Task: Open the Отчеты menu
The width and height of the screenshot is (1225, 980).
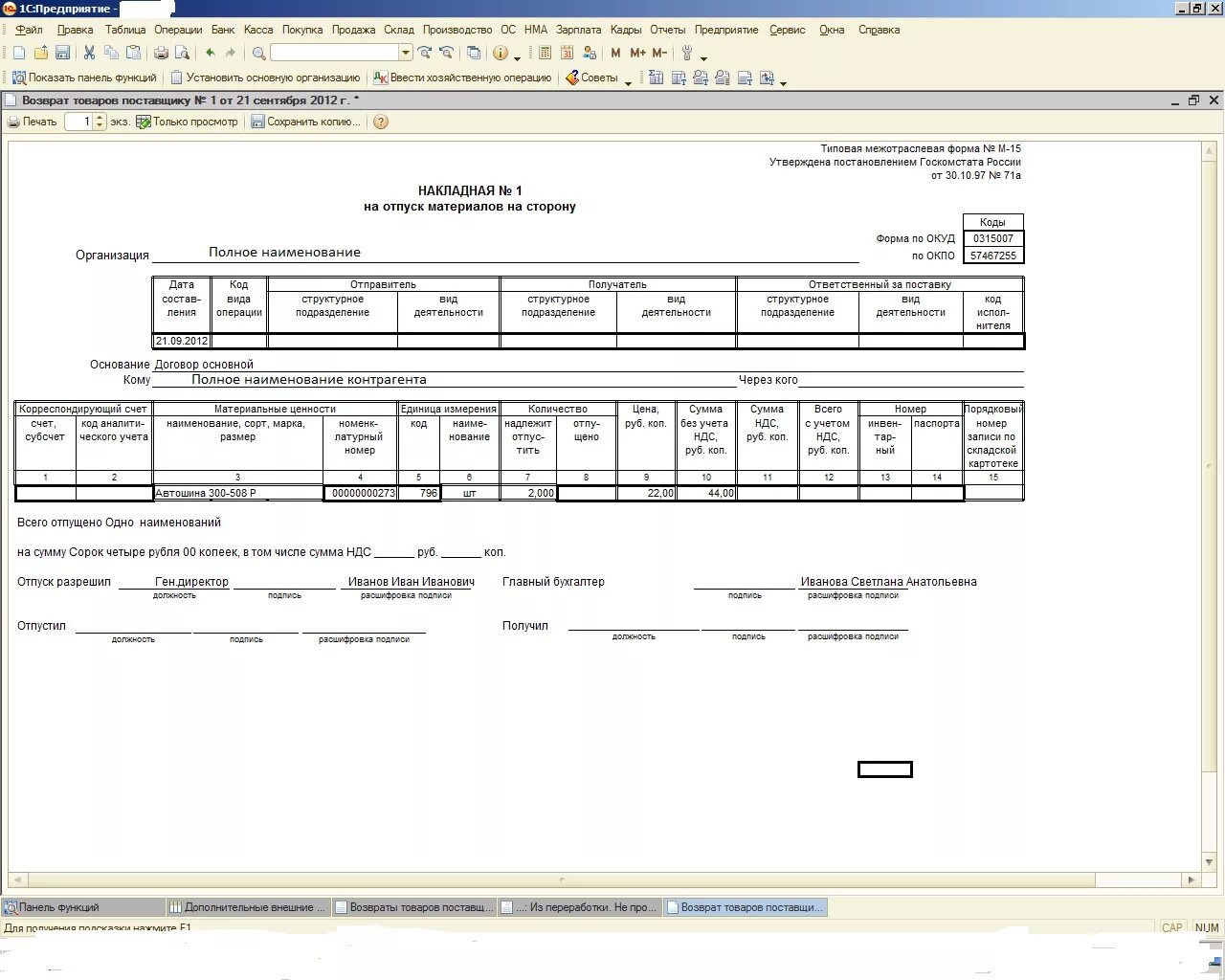Action: pos(668,30)
